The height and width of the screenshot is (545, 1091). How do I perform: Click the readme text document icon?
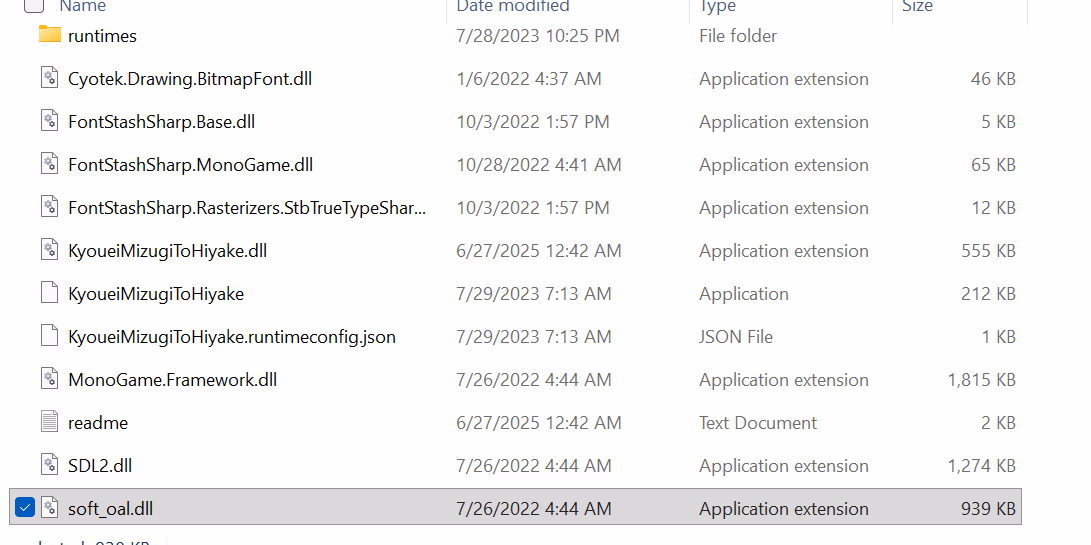click(x=49, y=422)
